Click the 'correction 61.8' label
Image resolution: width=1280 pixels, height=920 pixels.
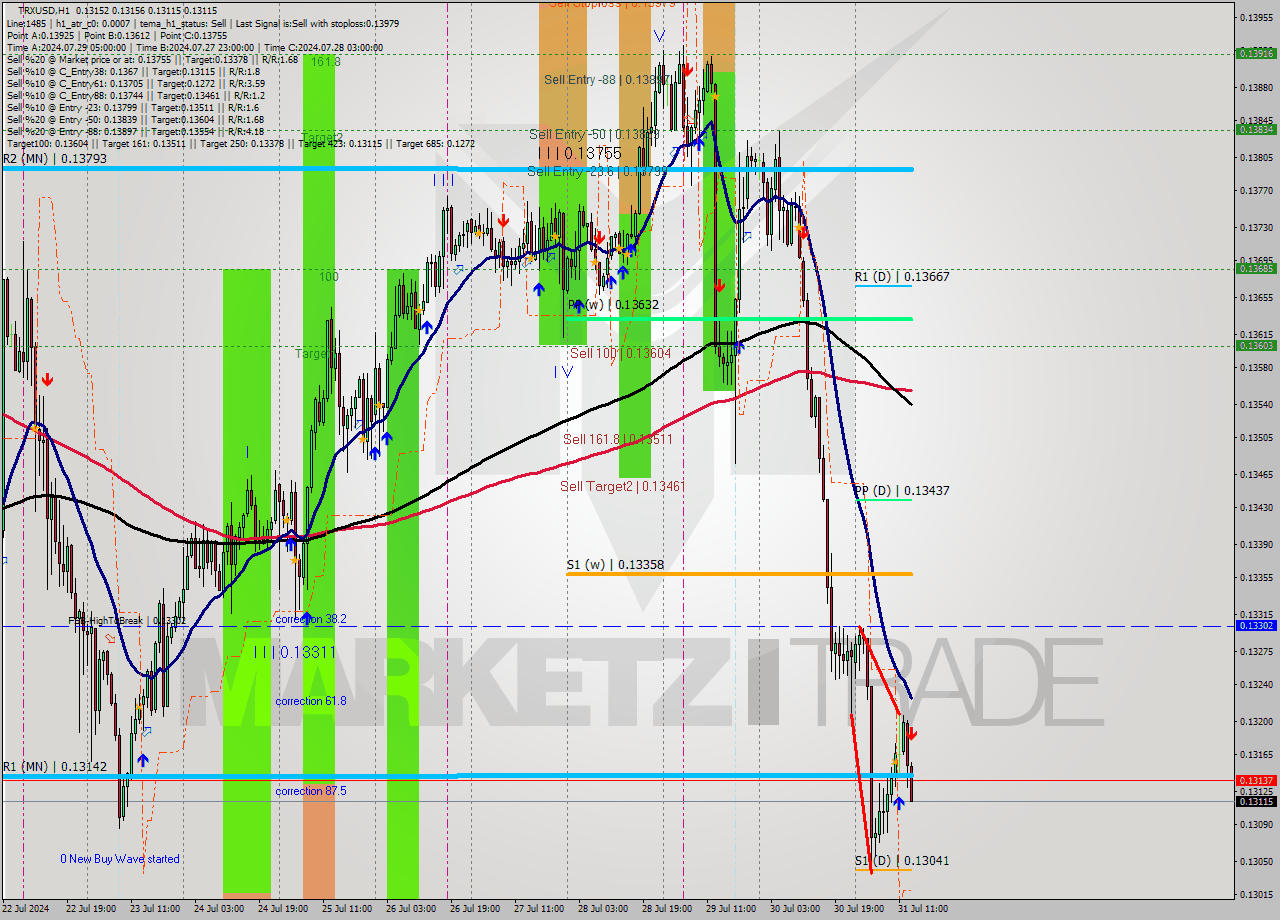coord(311,701)
